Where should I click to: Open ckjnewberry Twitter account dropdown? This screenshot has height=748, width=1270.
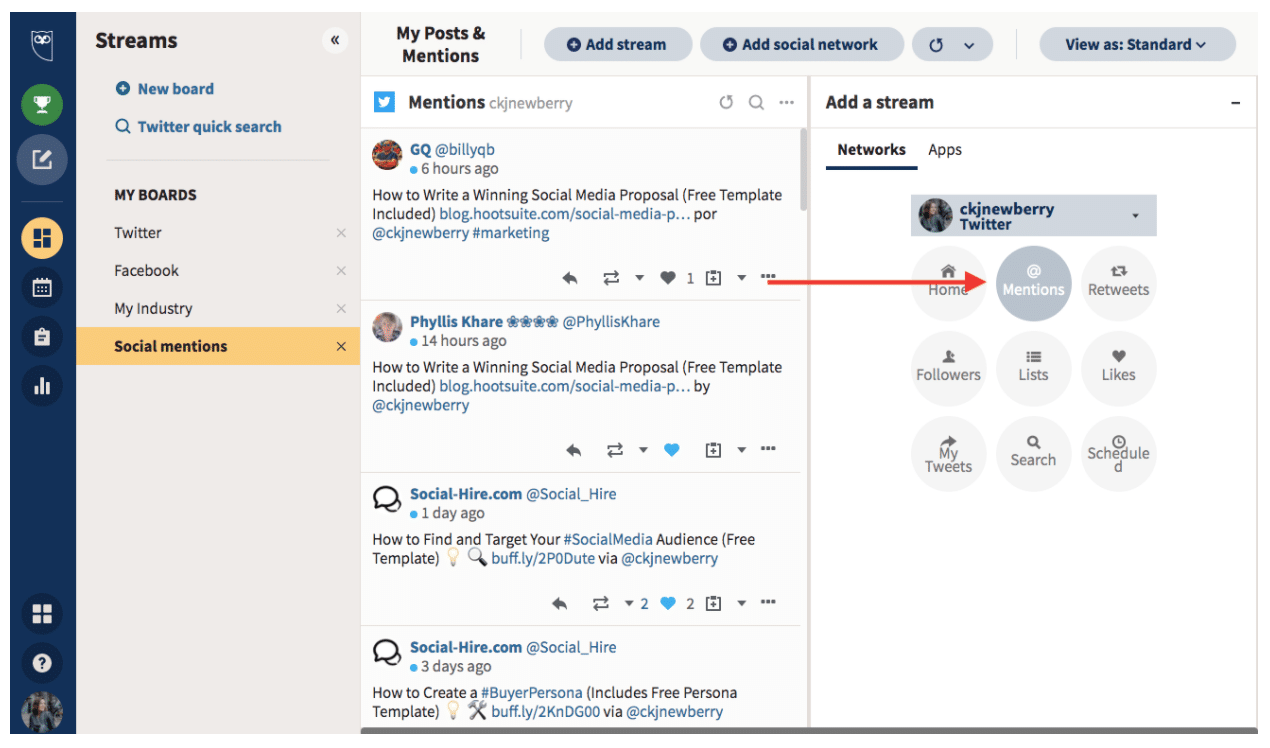[x=1033, y=216]
